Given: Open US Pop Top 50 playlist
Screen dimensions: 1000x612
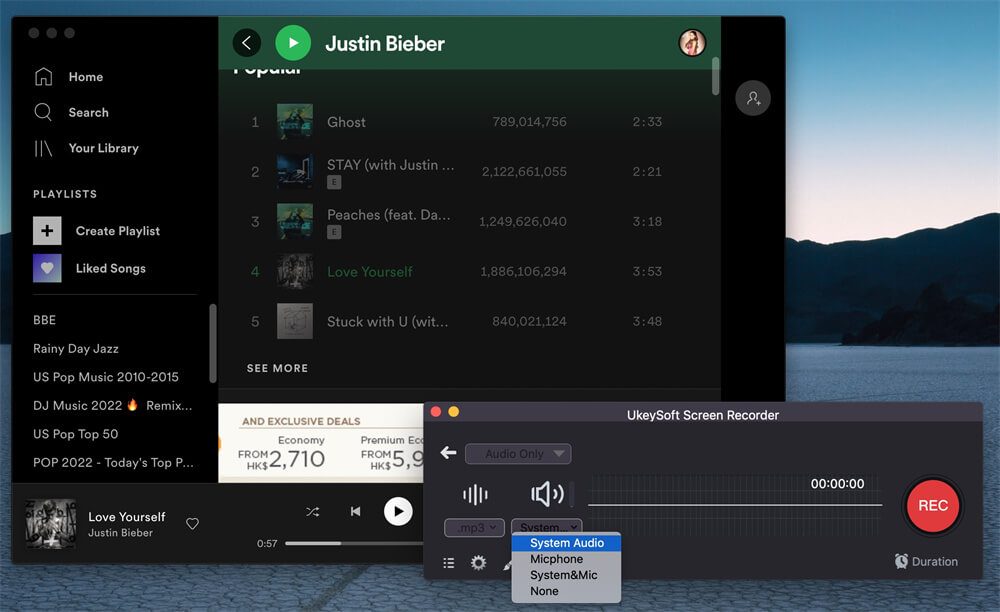Looking at the screenshot, I should coord(75,434).
